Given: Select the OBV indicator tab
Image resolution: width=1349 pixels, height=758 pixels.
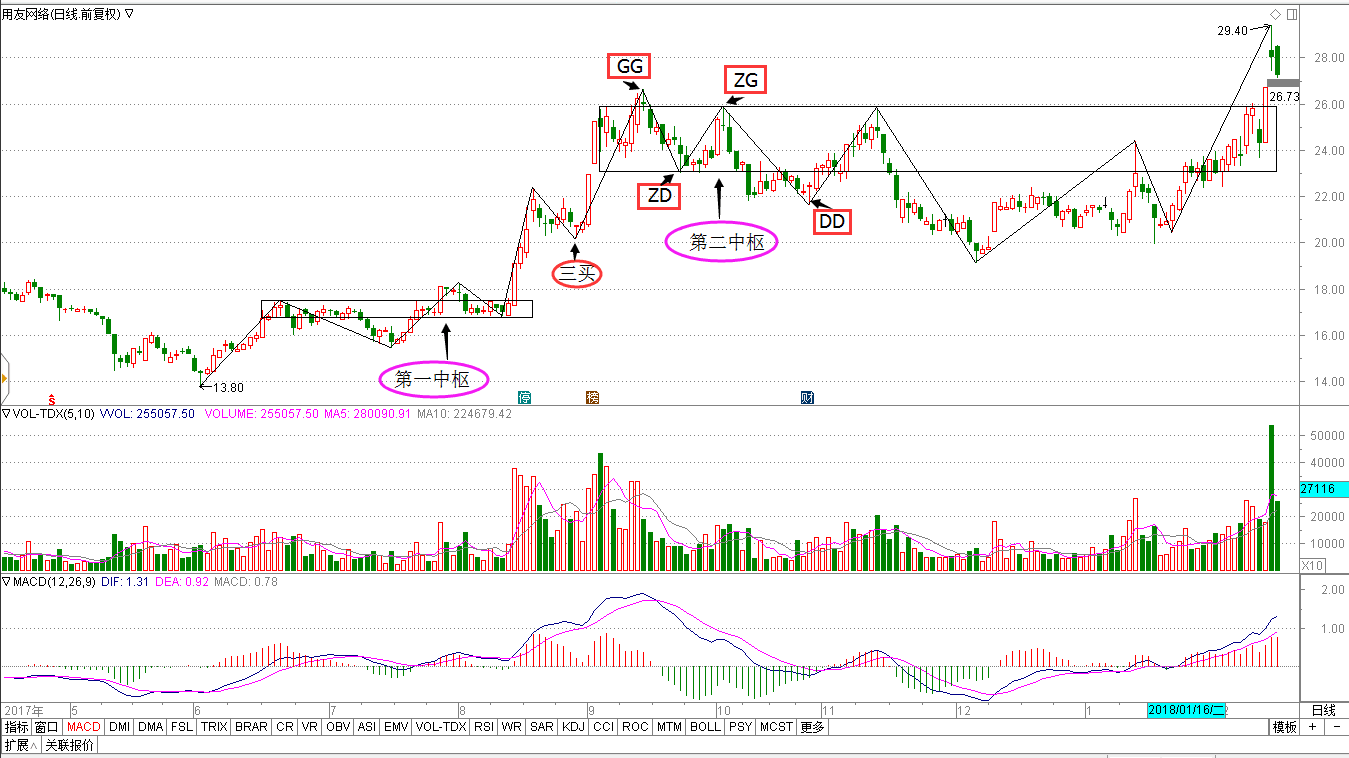Looking at the screenshot, I should coord(338,727).
